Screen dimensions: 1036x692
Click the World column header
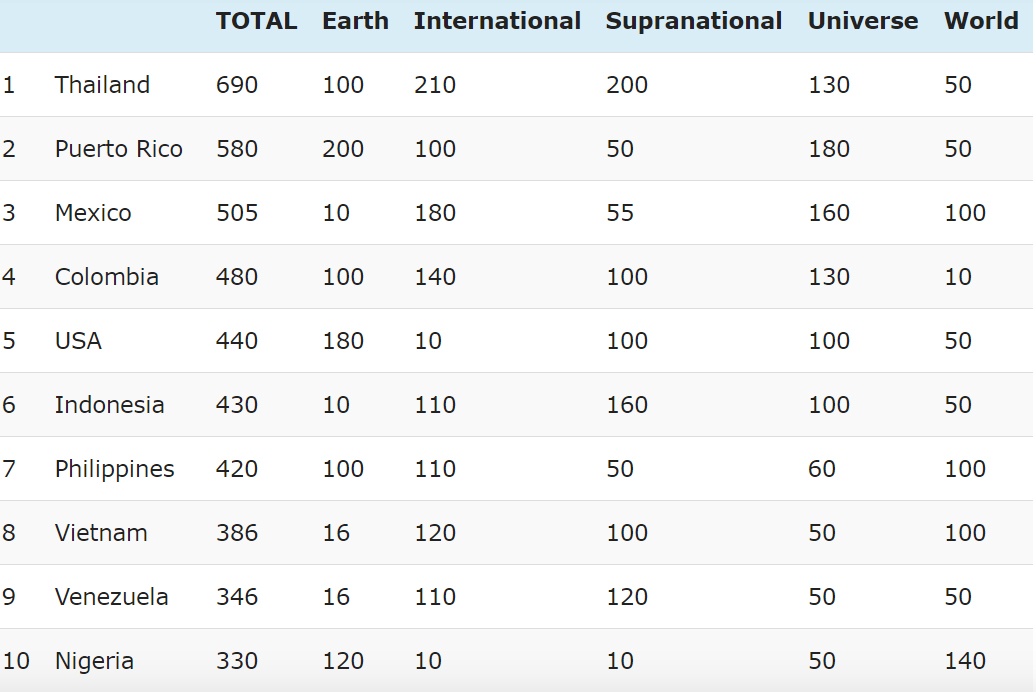981,21
